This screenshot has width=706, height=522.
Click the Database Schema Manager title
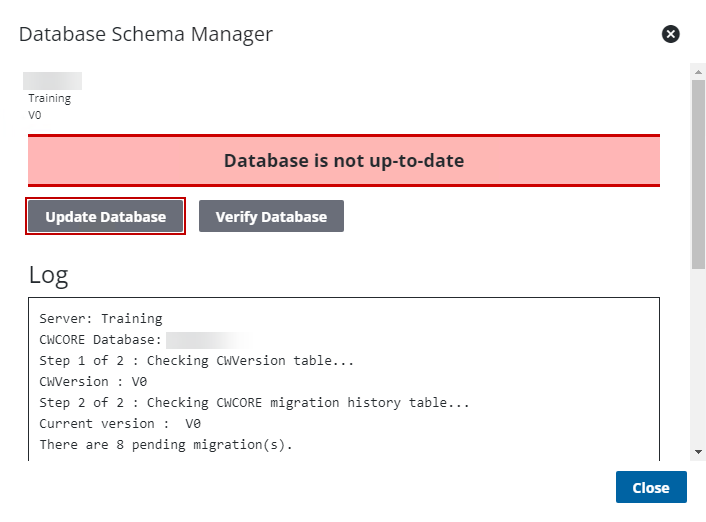[x=146, y=34]
